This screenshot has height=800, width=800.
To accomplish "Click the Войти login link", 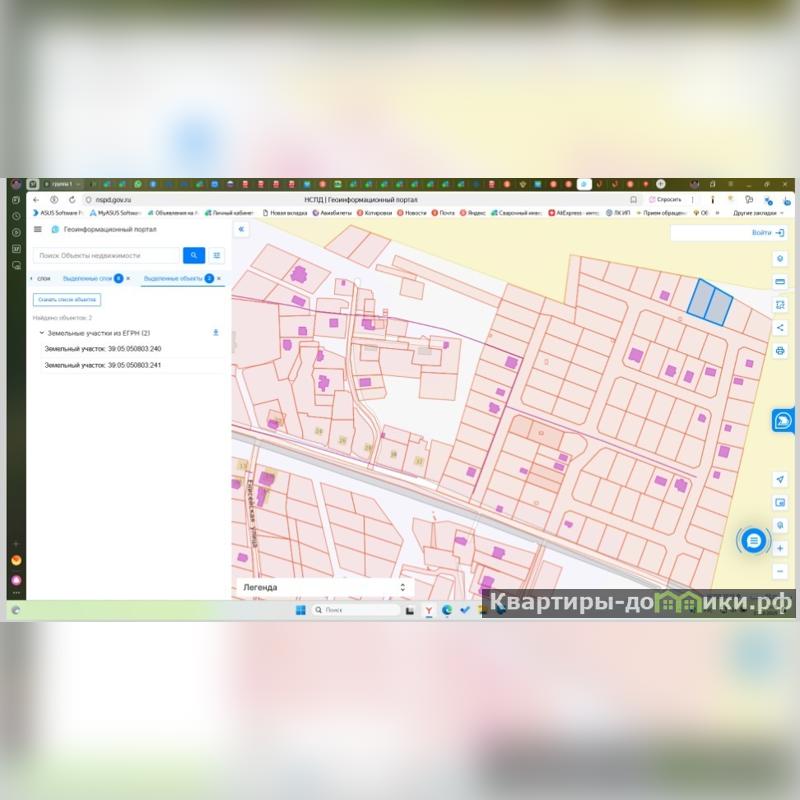I will [766, 233].
